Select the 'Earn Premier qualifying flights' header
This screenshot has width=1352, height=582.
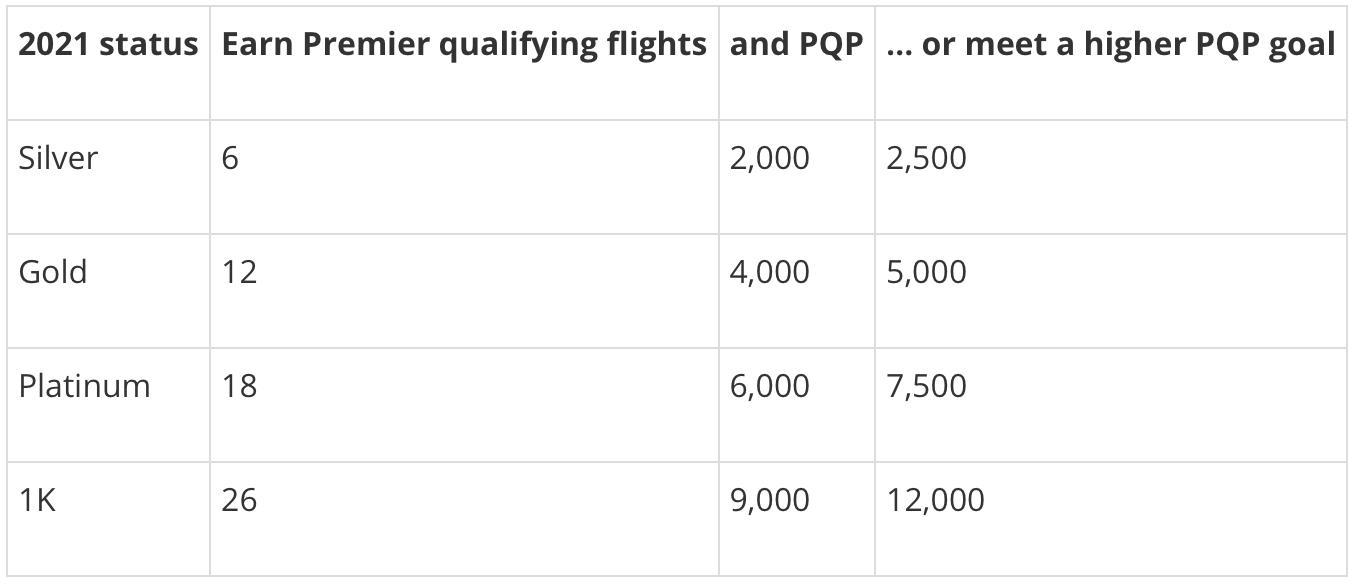point(464,45)
